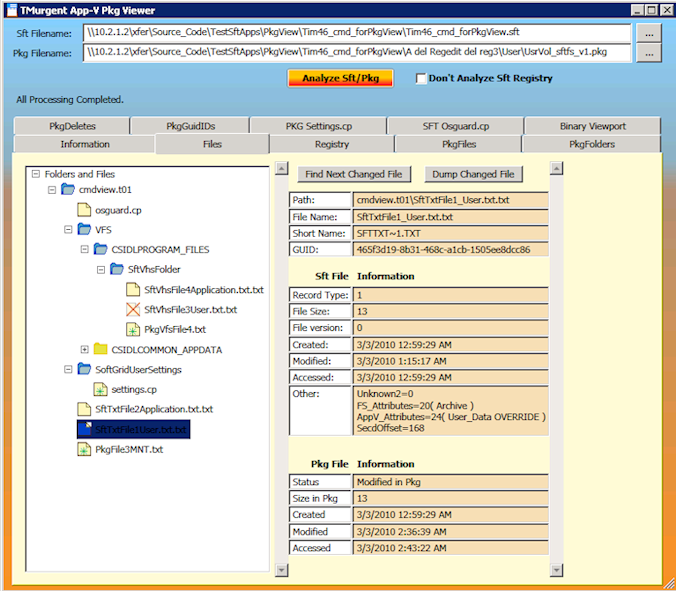Viewport: 676px width, 591px height.
Task: Click the Pkg Filename input field
Action: (x=357, y=53)
